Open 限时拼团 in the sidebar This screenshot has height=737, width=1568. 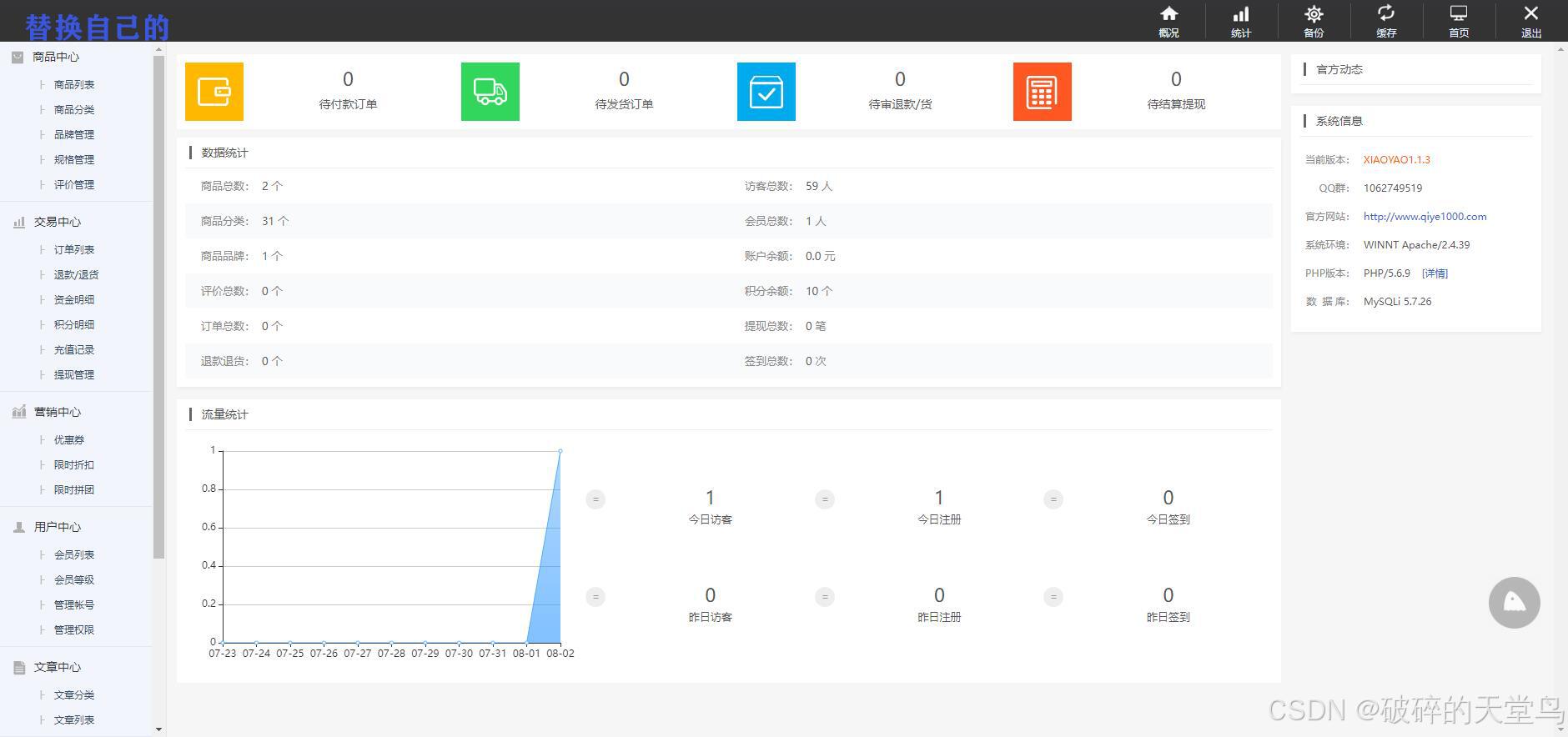tap(74, 489)
